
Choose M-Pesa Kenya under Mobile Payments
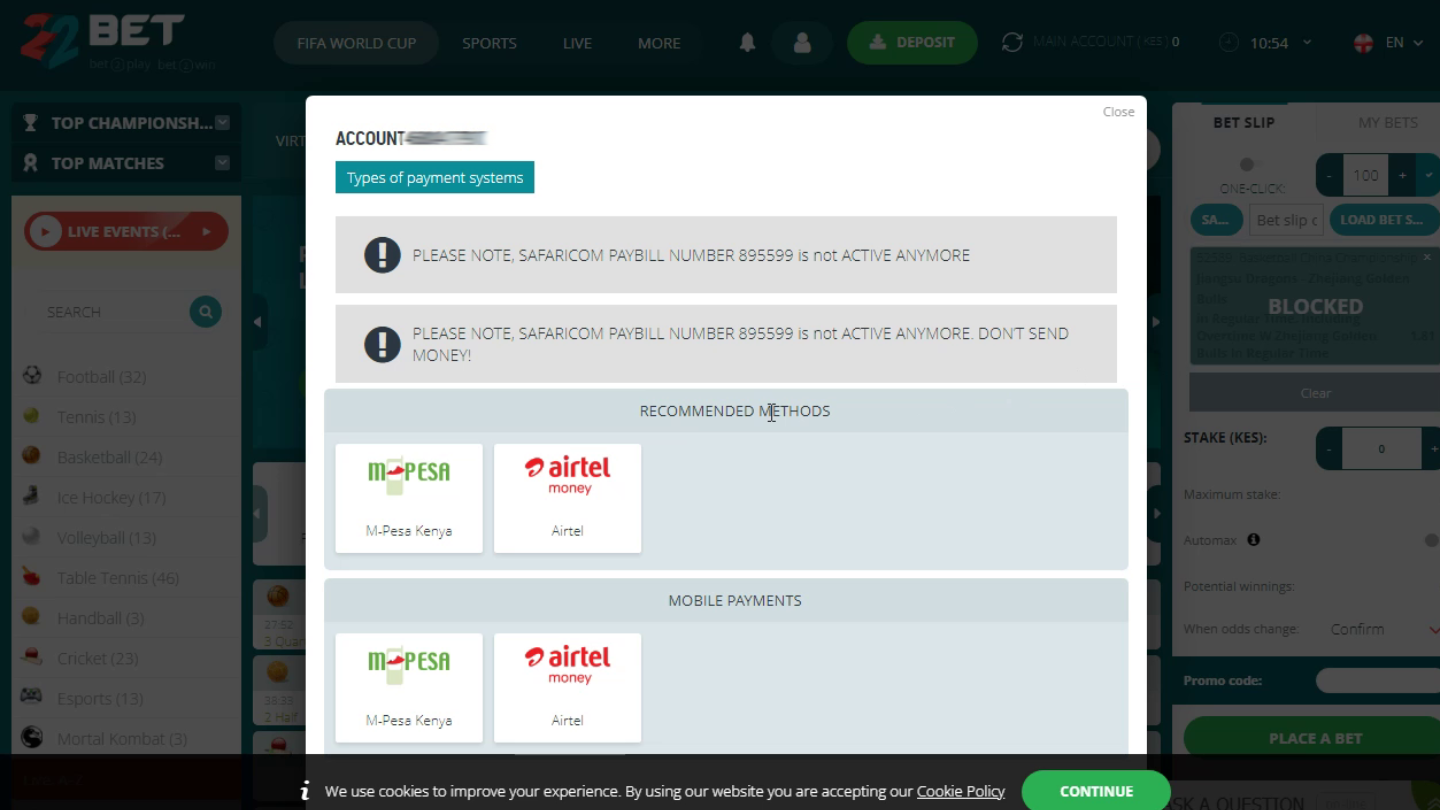pyautogui.click(x=409, y=687)
